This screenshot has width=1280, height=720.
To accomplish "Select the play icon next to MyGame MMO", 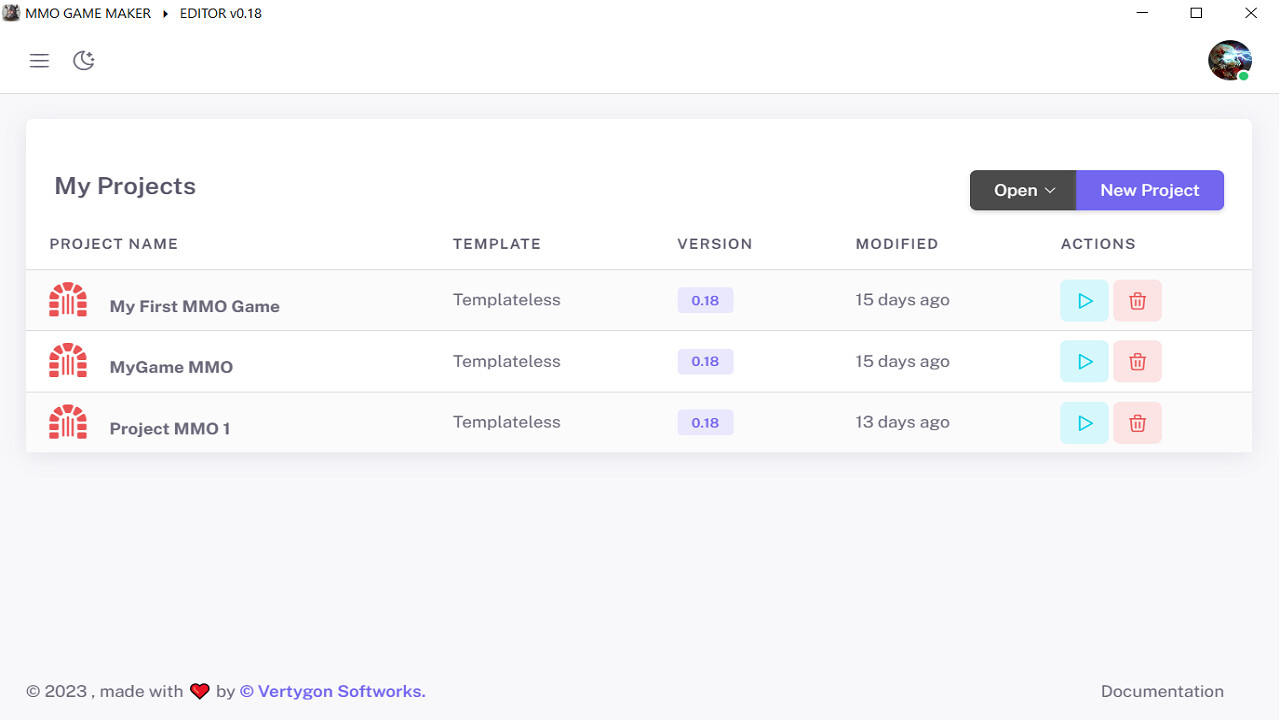I will (x=1084, y=361).
